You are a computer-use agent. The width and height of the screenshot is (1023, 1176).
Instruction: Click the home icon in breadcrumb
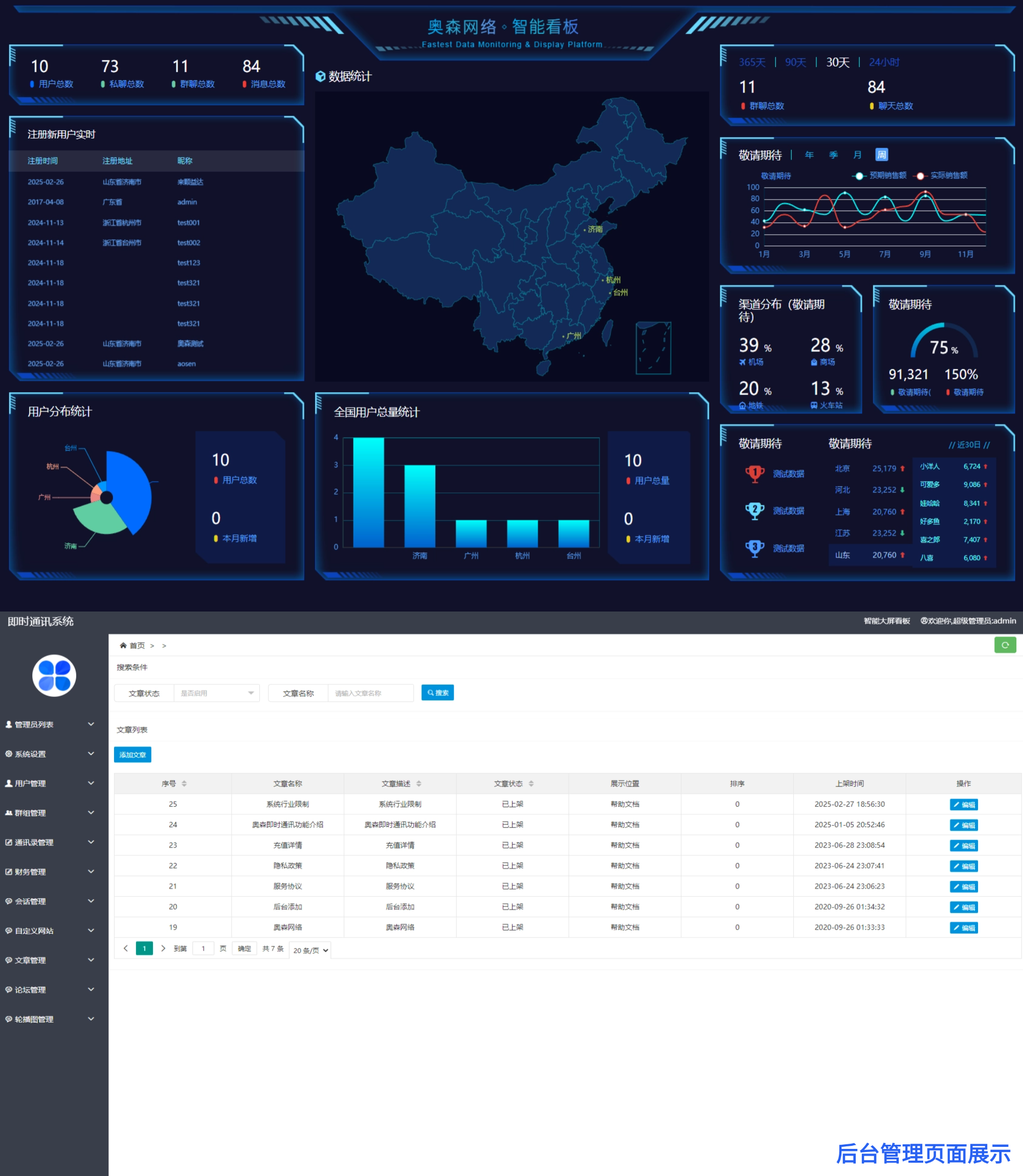(123, 645)
